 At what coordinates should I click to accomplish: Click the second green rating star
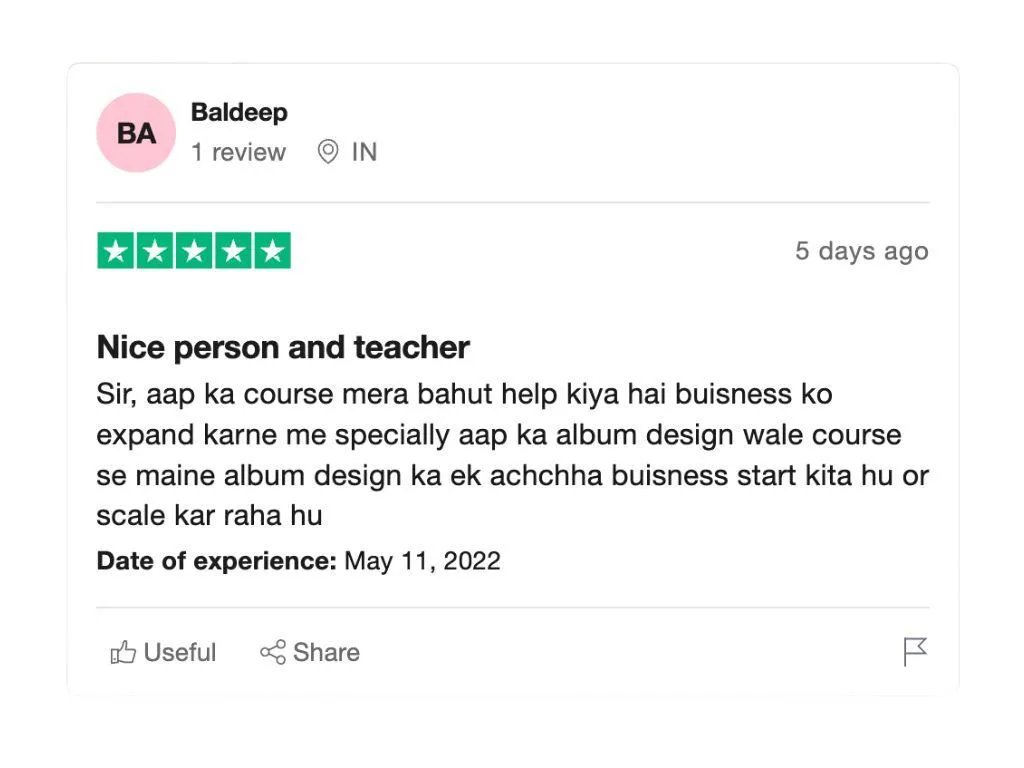click(155, 251)
